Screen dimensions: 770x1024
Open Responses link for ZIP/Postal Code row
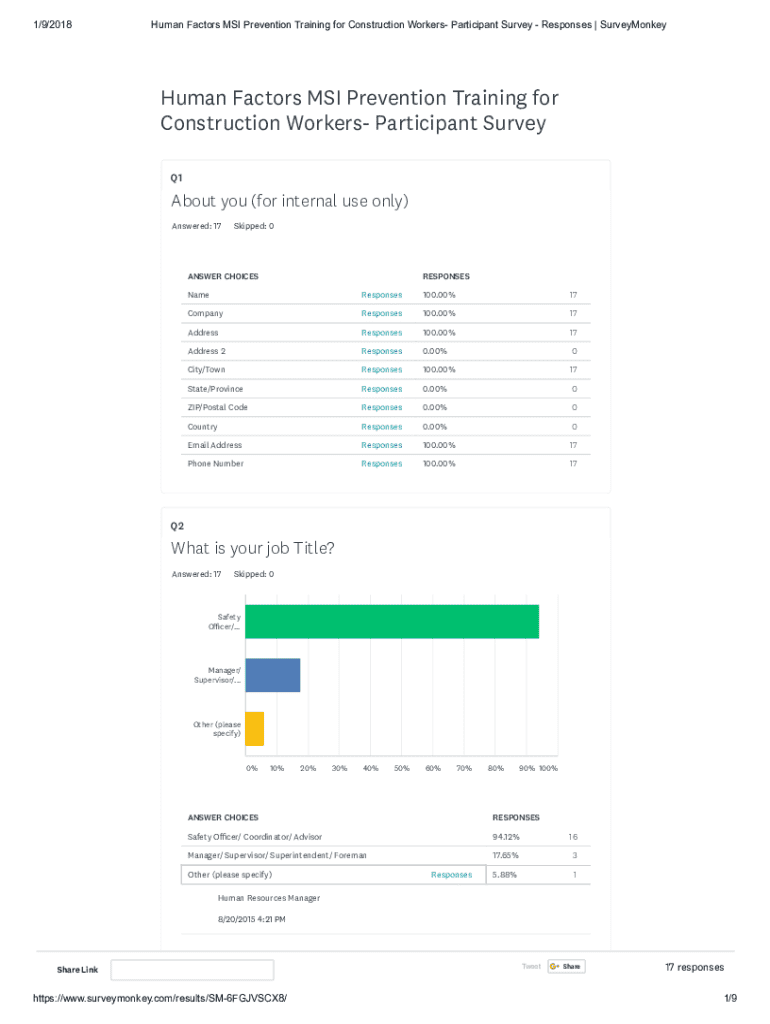point(381,408)
